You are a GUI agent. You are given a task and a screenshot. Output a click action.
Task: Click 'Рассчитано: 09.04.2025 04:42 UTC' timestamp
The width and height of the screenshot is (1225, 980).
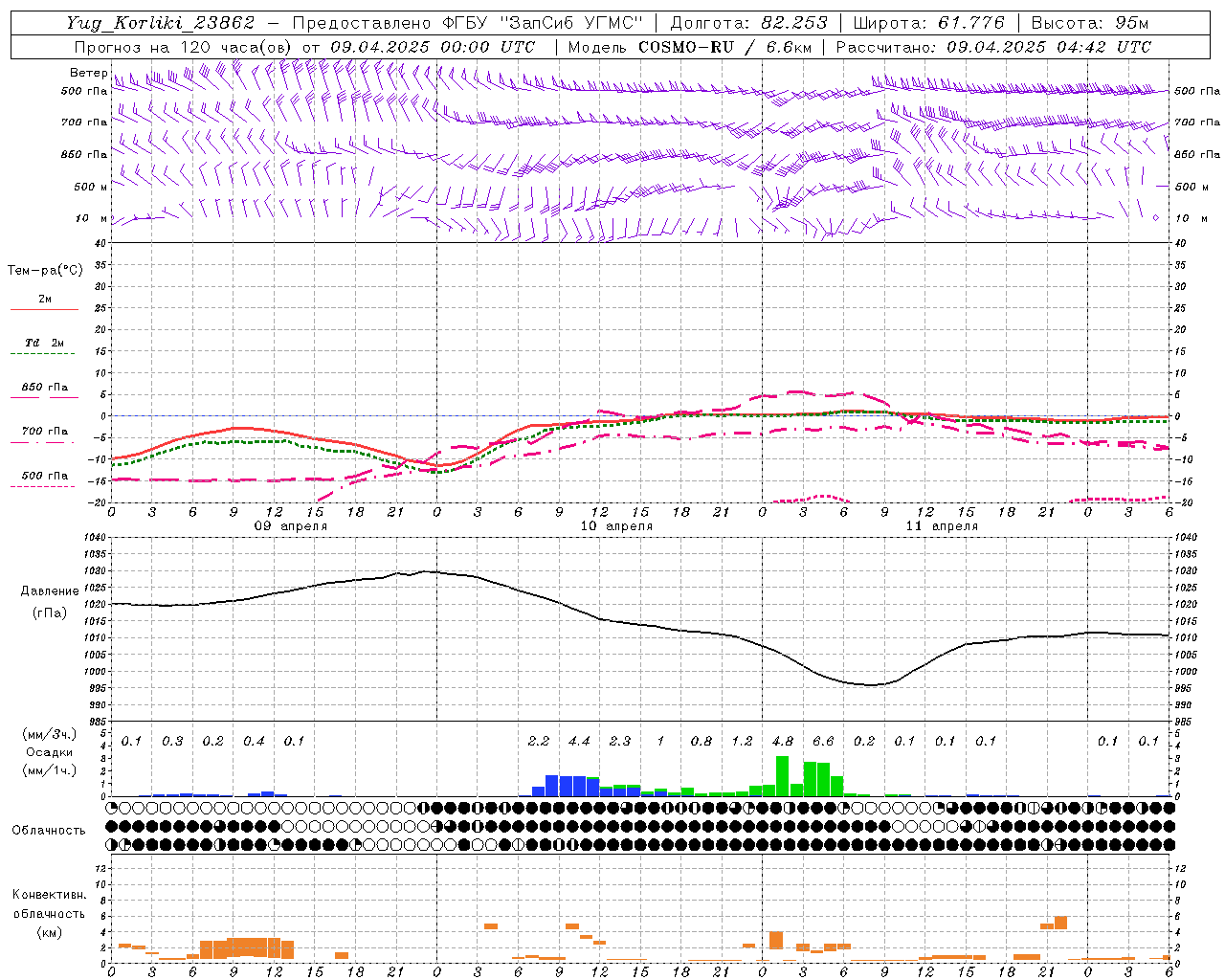click(993, 47)
